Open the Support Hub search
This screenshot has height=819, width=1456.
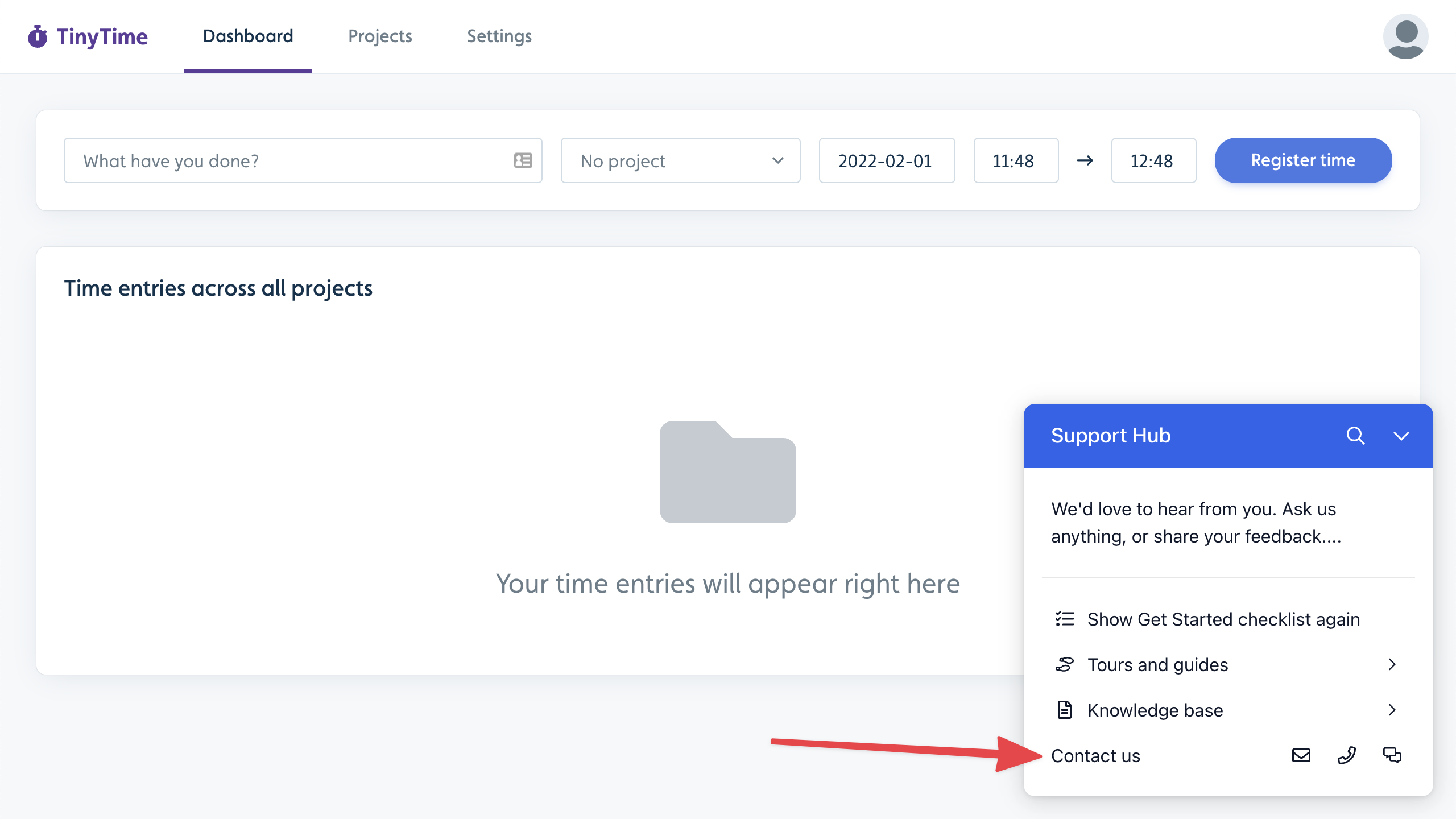(x=1355, y=434)
